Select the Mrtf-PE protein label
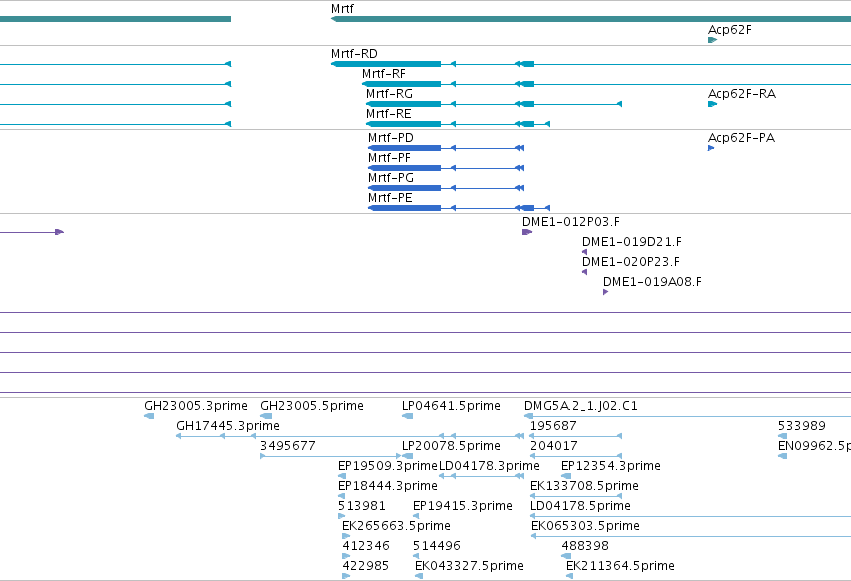Image resolution: width=851 pixels, height=581 pixels. click(390, 198)
